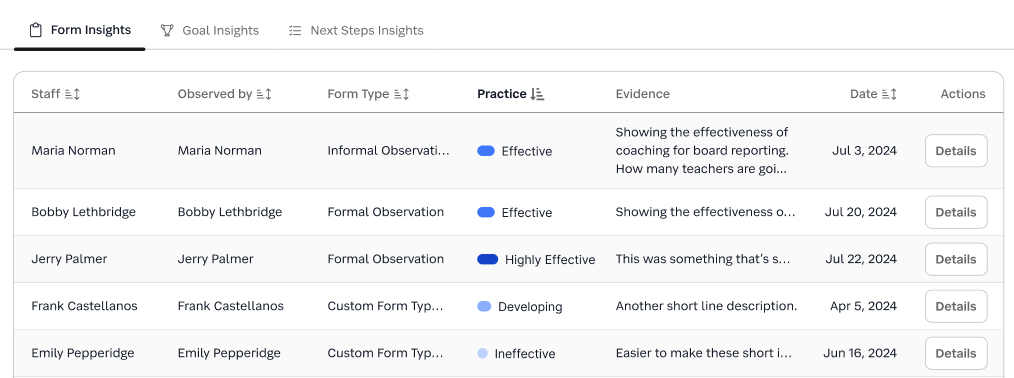Click the Evidence column header
The height and width of the screenshot is (378, 1014).
pyautogui.click(x=642, y=94)
